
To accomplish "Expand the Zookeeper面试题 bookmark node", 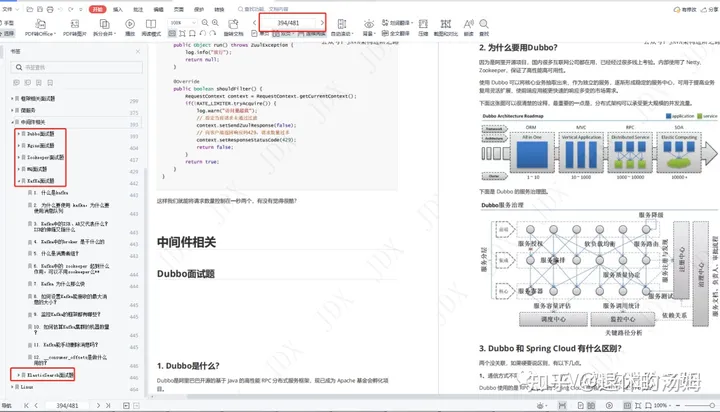I will point(18,157).
